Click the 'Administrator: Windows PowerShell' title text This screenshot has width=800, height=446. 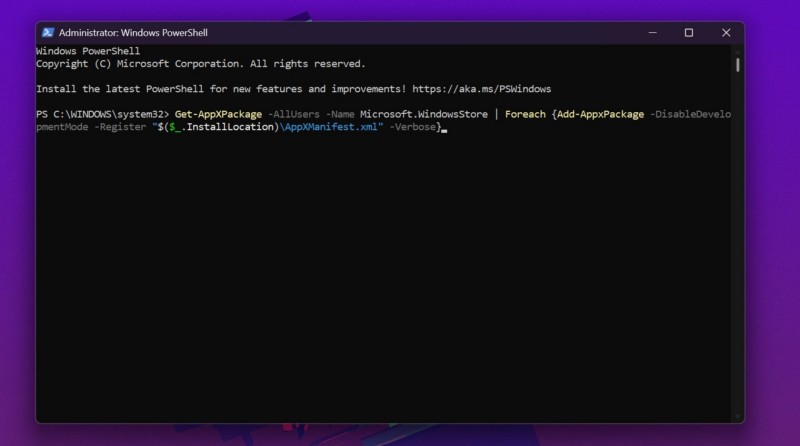coord(133,33)
